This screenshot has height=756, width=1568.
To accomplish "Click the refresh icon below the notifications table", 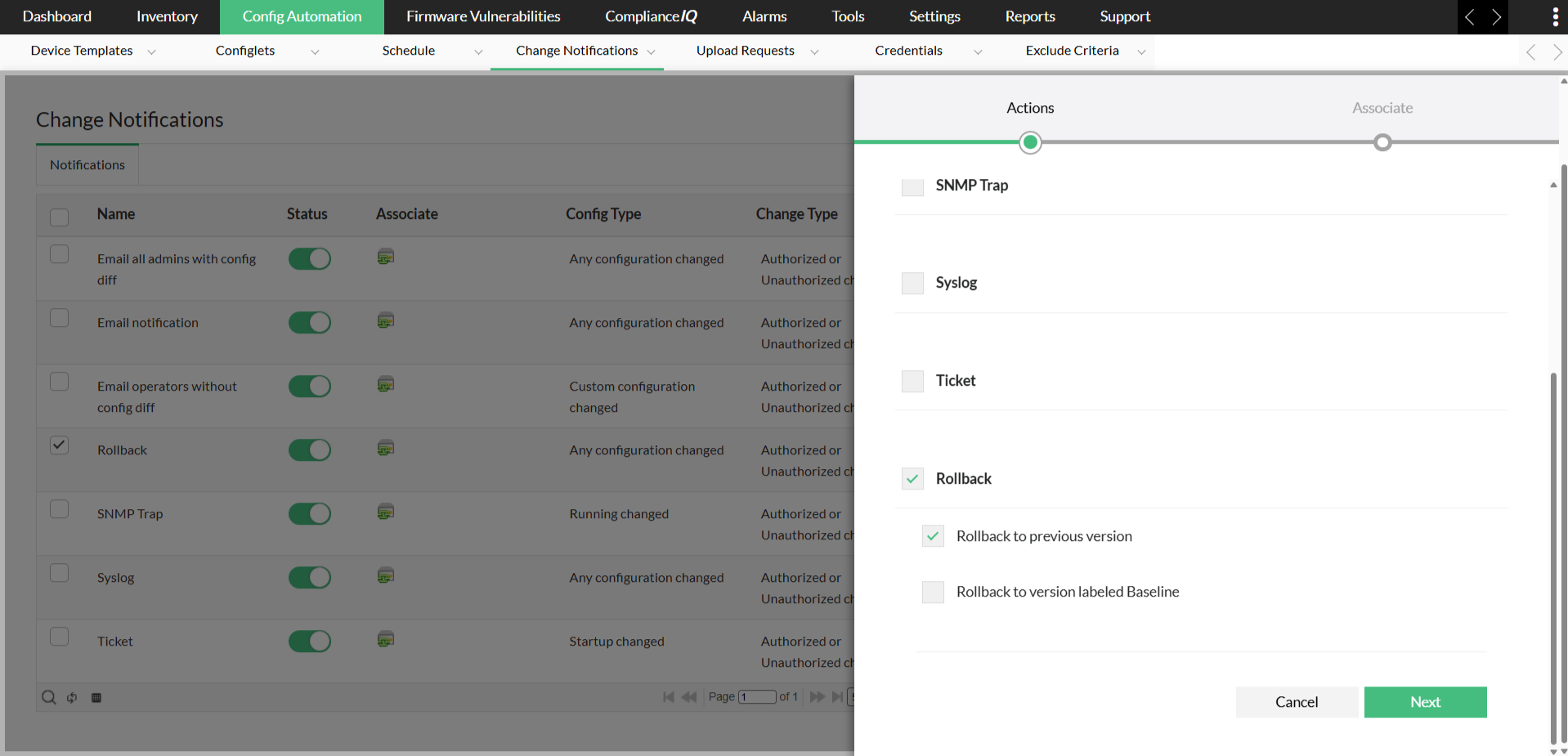I will pos(72,697).
